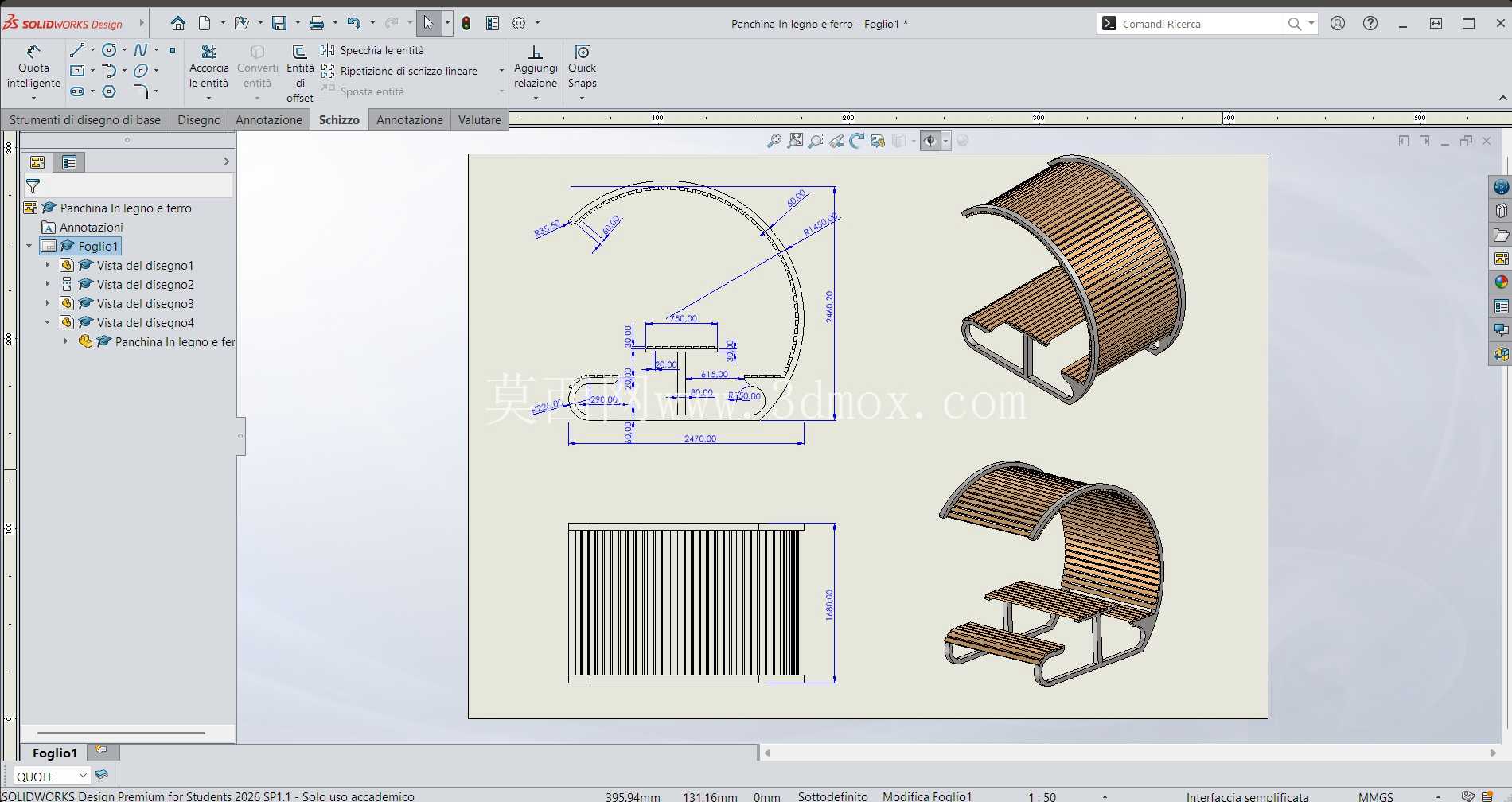Select the Polygon sketch tool
The width and height of the screenshot is (1512, 802).
pos(110,91)
